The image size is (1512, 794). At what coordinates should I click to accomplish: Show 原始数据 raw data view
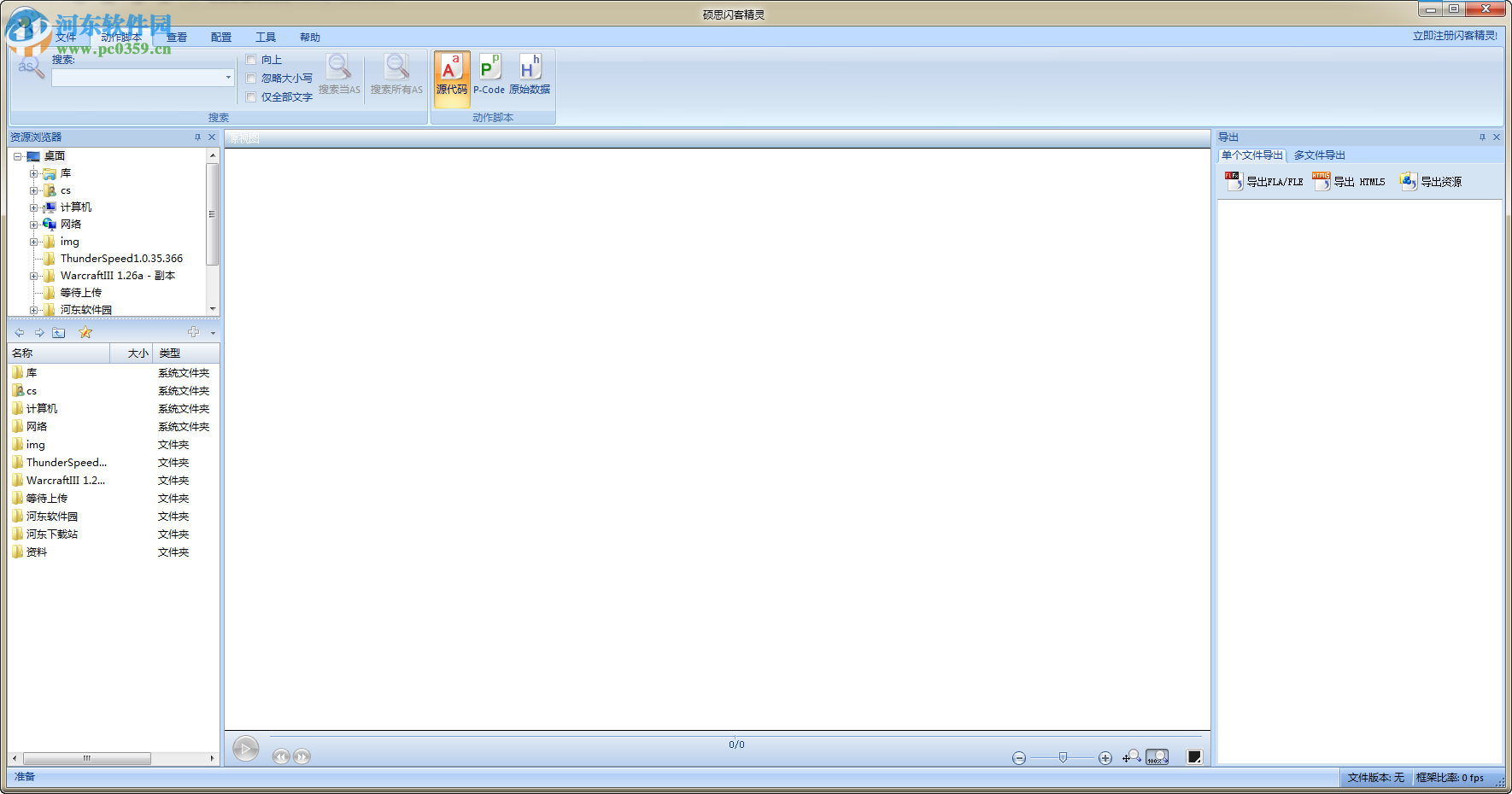530,74
